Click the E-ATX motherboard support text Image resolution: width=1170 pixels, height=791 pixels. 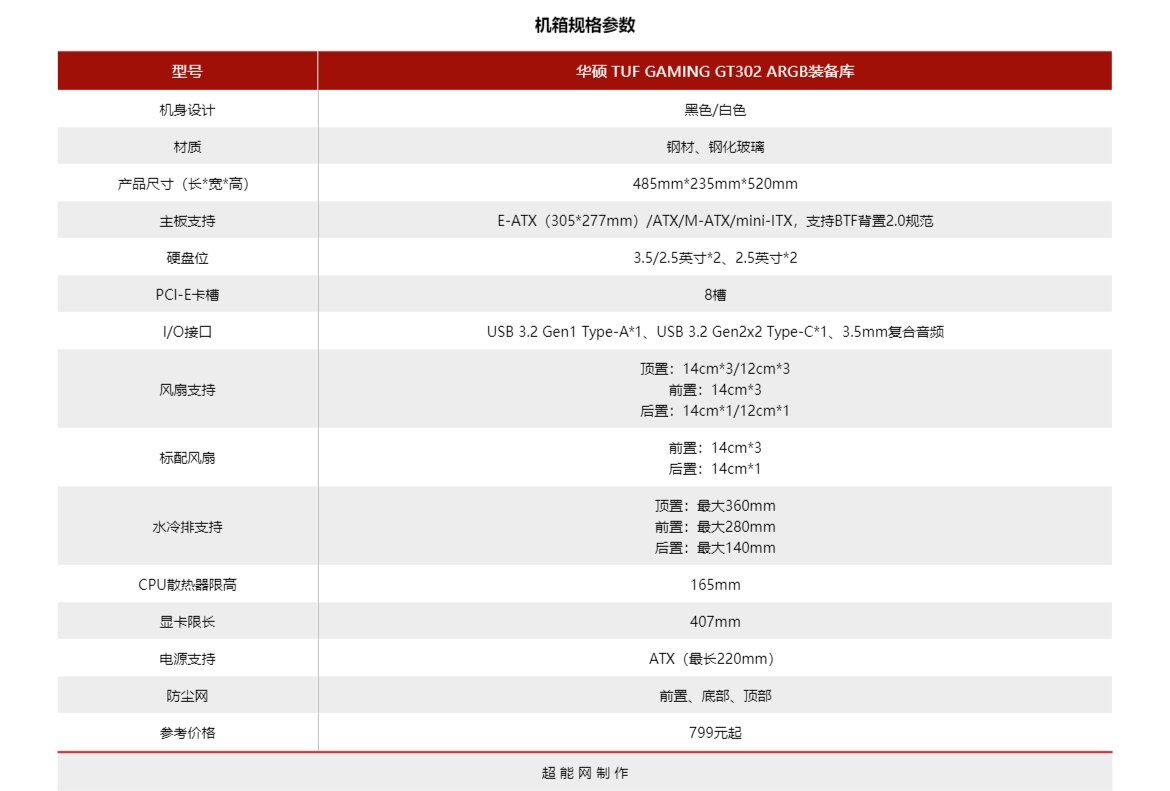point(714,221)
